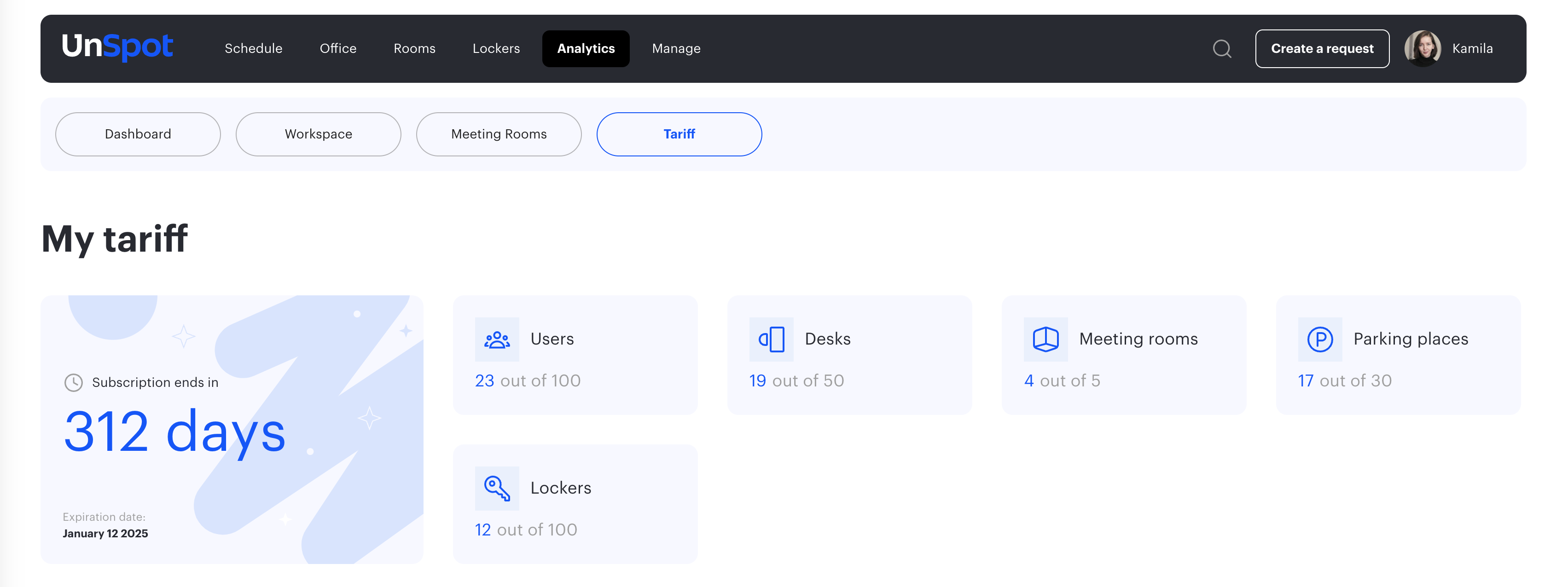Click the Users group icon

click(x=497, y=339)
